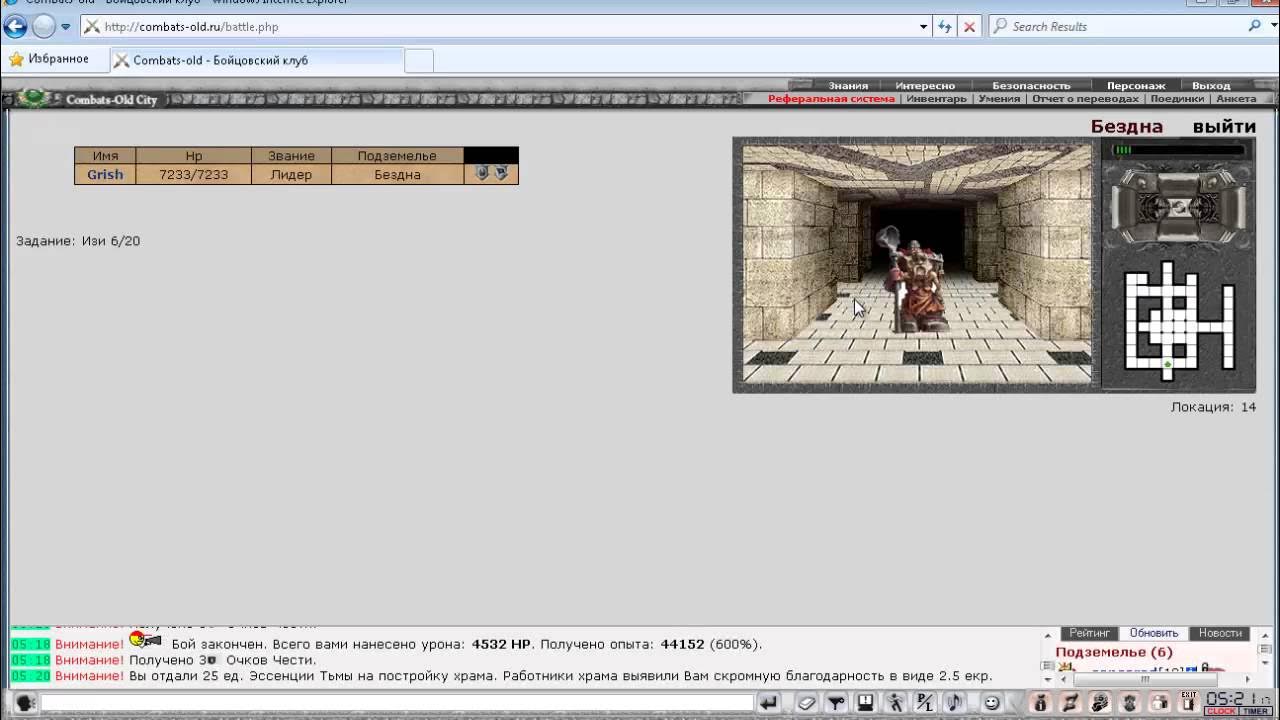Screen dimensions: 1280x720
Task: Click the browser forward button
Action: (44, 27)
